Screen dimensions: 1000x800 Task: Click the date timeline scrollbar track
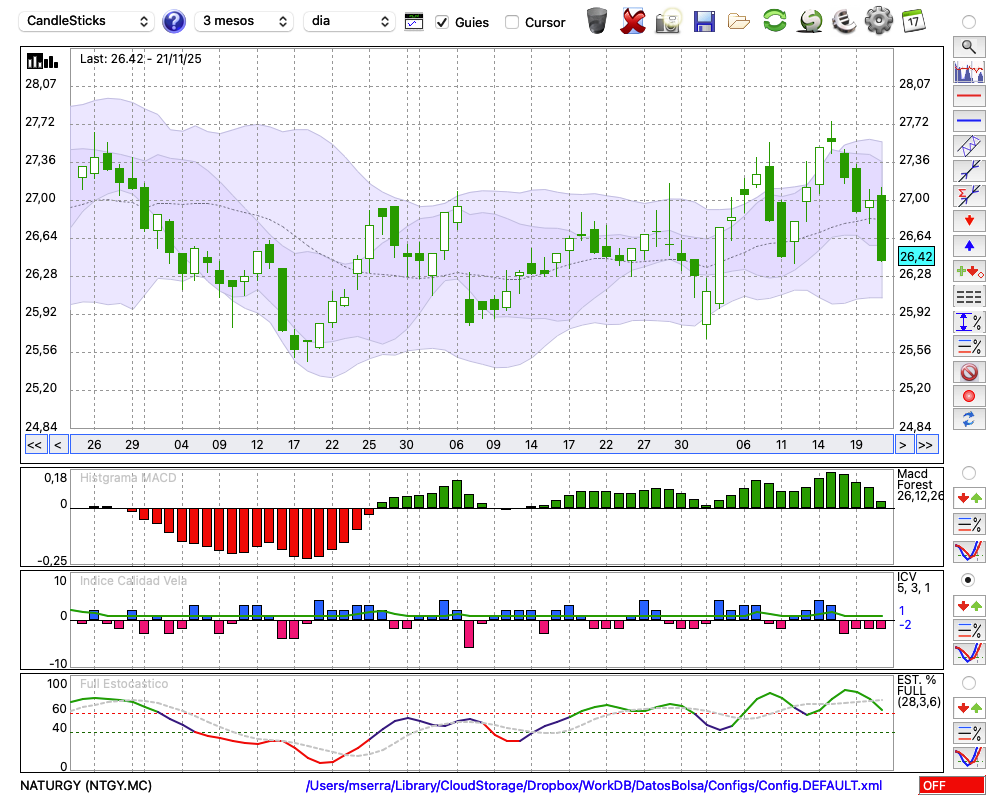pyautogui.click(x=480, y=444)
